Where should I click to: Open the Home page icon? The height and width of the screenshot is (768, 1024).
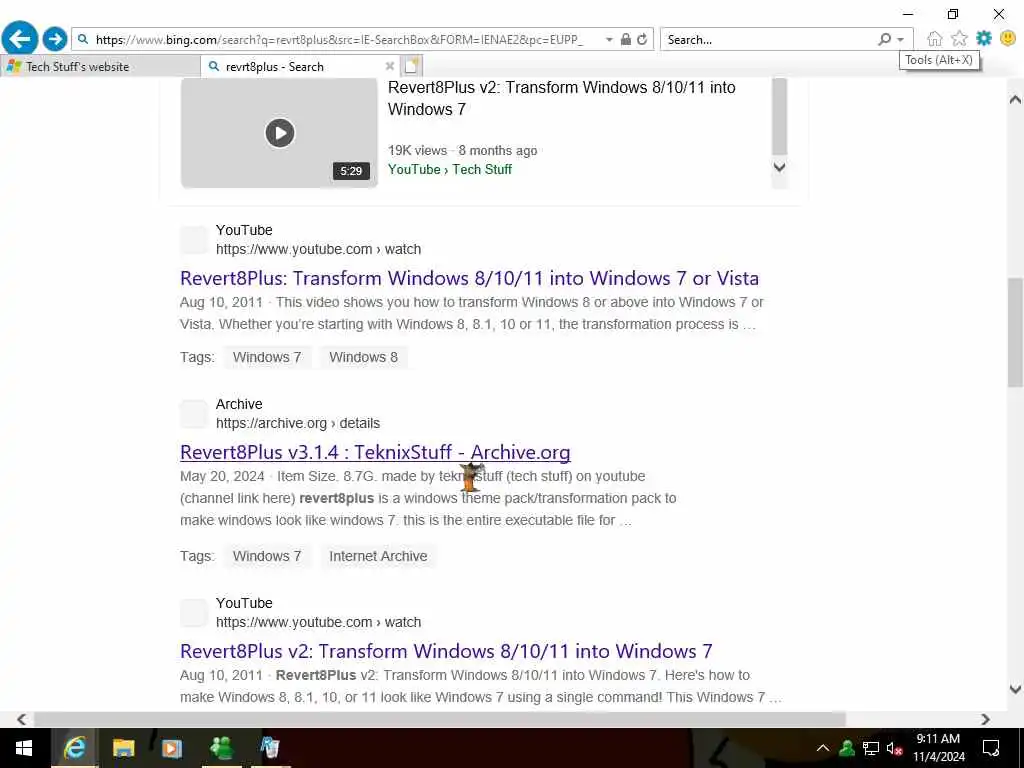coord(935,39)
